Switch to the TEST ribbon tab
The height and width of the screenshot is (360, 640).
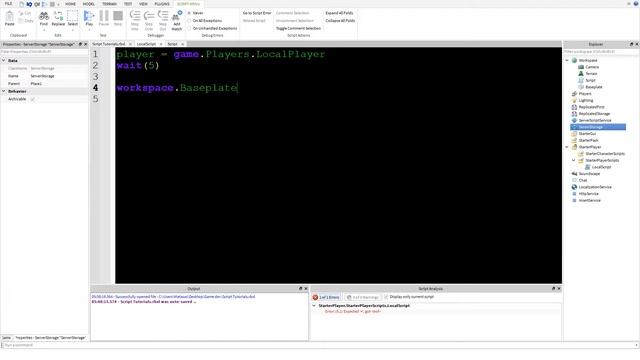(128, 4)
